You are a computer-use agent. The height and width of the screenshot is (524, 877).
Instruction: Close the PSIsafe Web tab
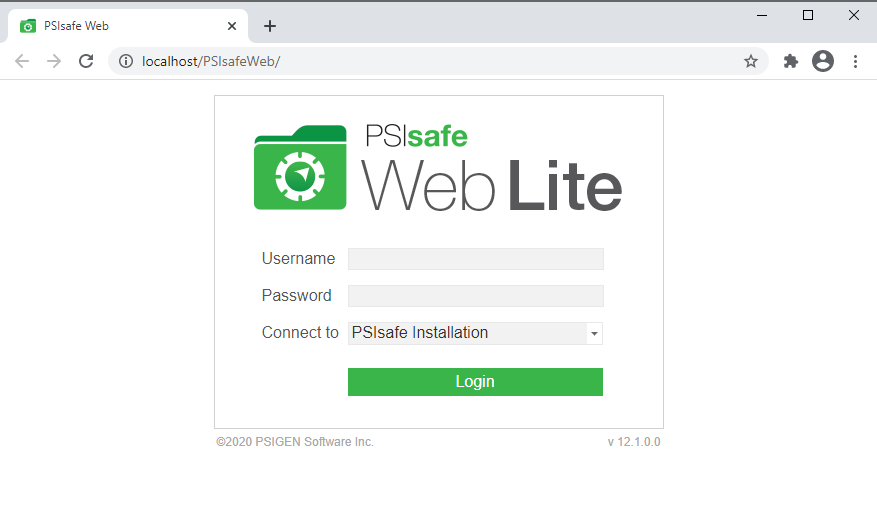coord(232,26)
